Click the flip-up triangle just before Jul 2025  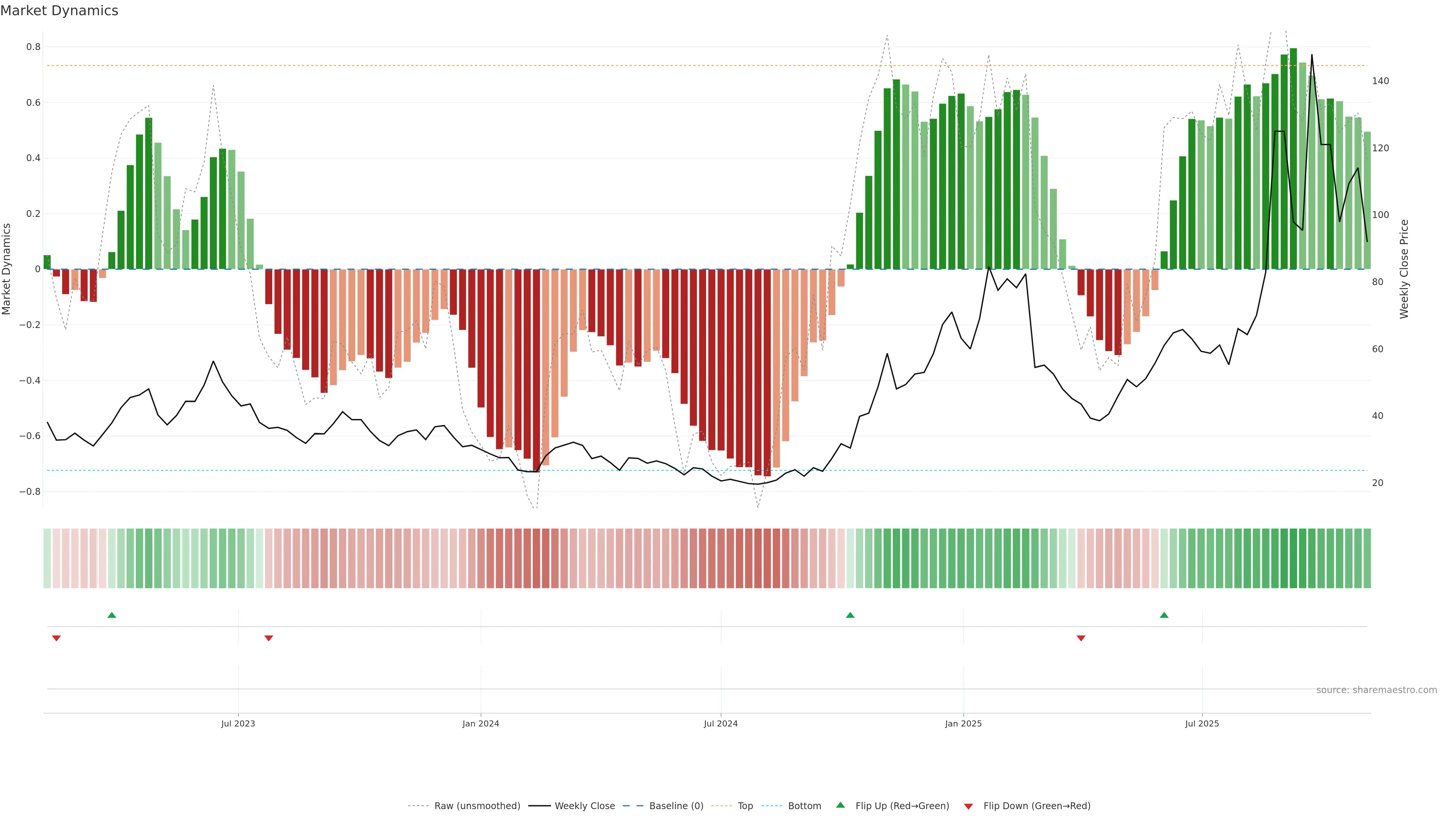click(x=1164, y=615)
